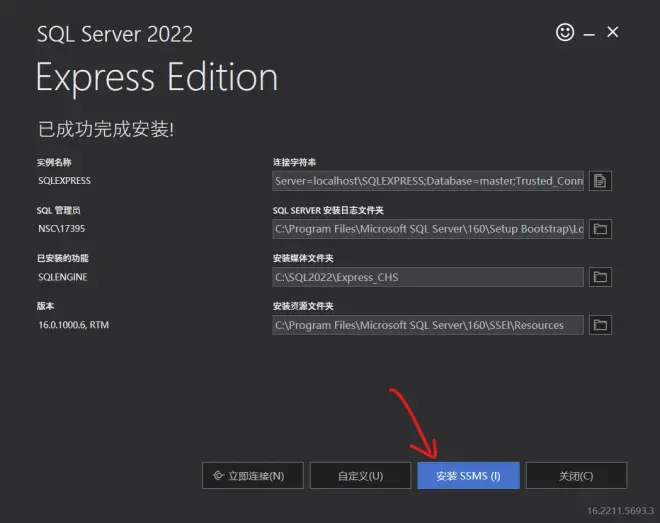Start the SSMS install with 安装 SSMS (I)
This screenshot has width=660, height=523.
468,475
